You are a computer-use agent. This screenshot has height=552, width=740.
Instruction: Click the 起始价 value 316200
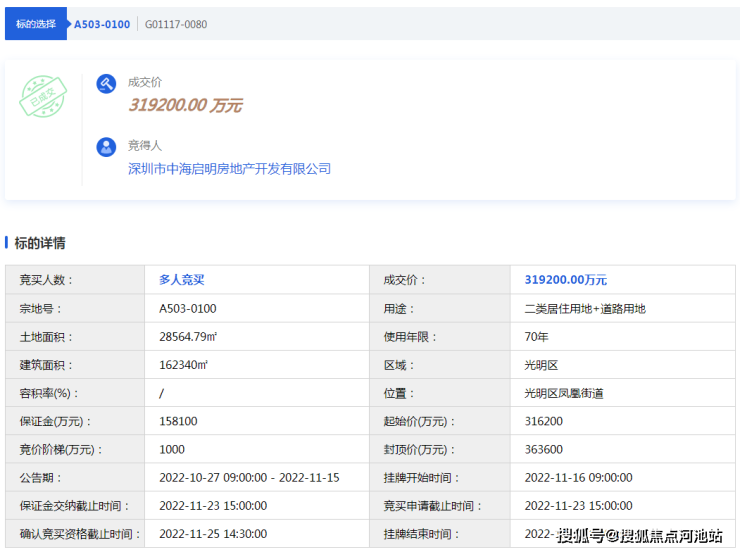pyautogui.click(x=543, y=422)
